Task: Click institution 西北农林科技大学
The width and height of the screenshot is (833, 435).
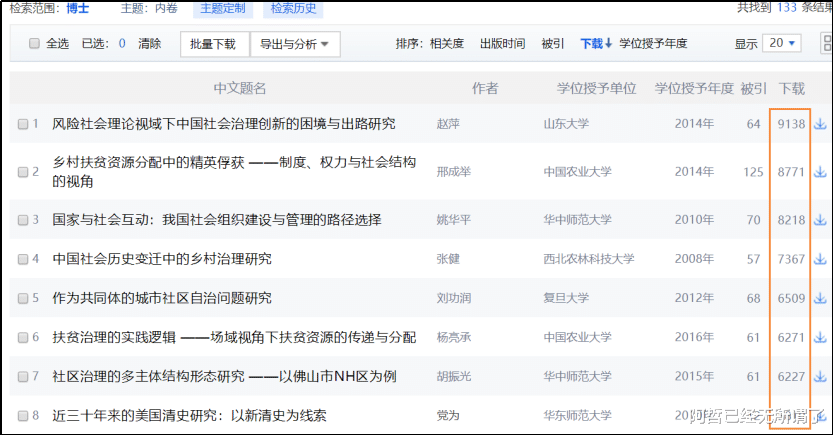Action: tap(589, 259)
